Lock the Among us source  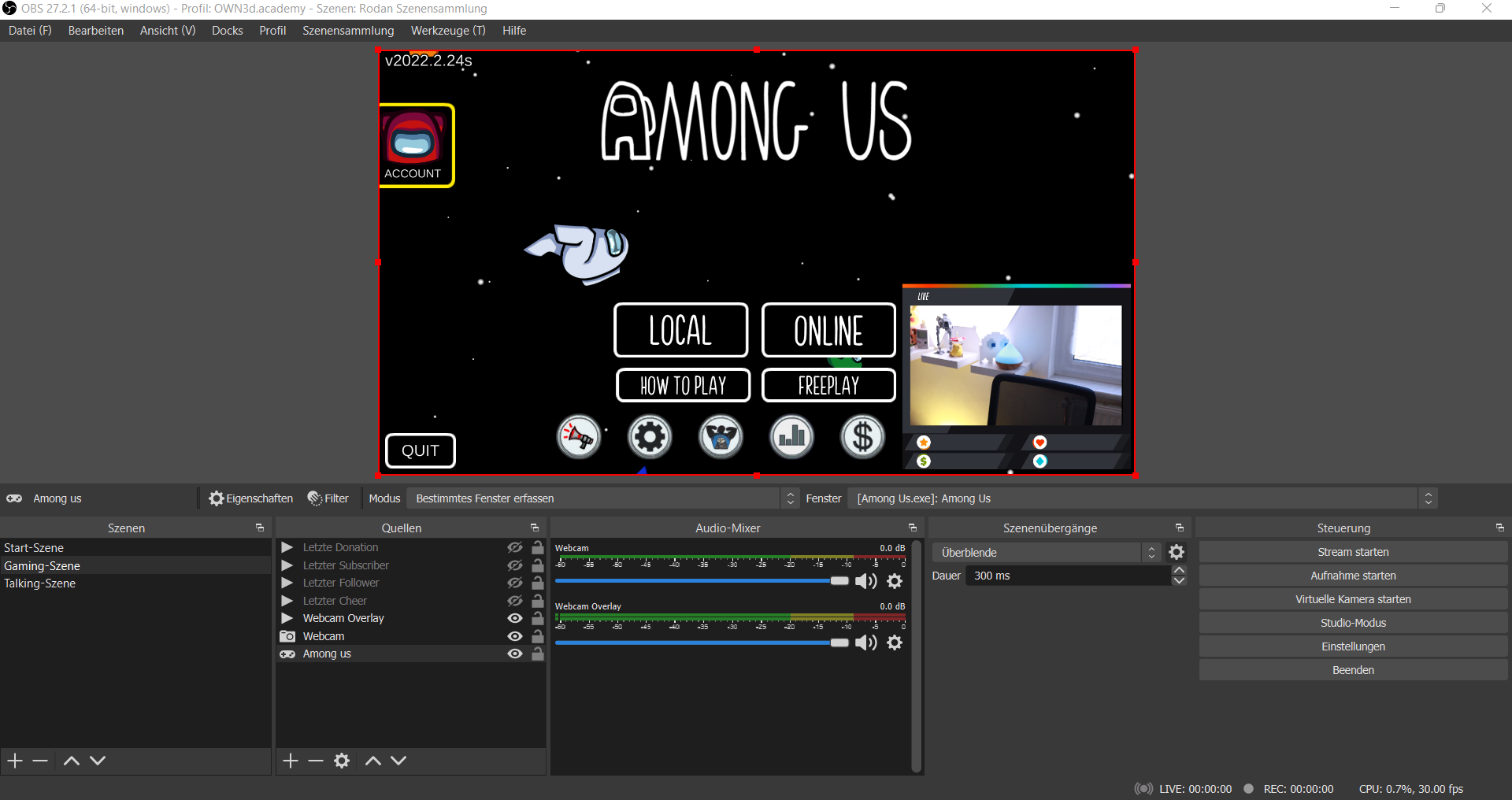coord(538,654)
